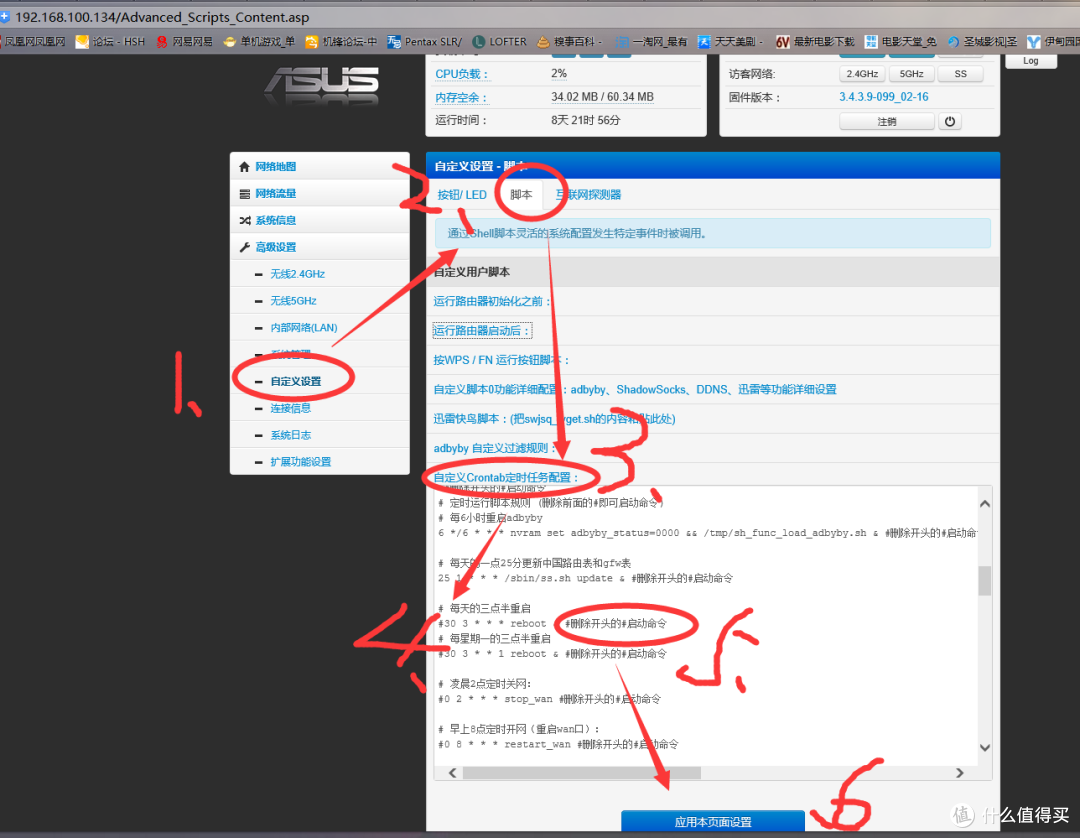
Task: Open the 系统信息 shuffle icon
Action: (x=244, y=220)
